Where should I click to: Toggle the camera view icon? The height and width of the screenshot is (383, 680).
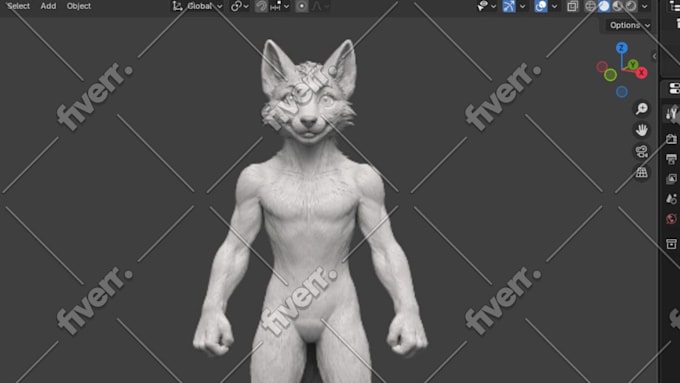[x=641, y=151]
